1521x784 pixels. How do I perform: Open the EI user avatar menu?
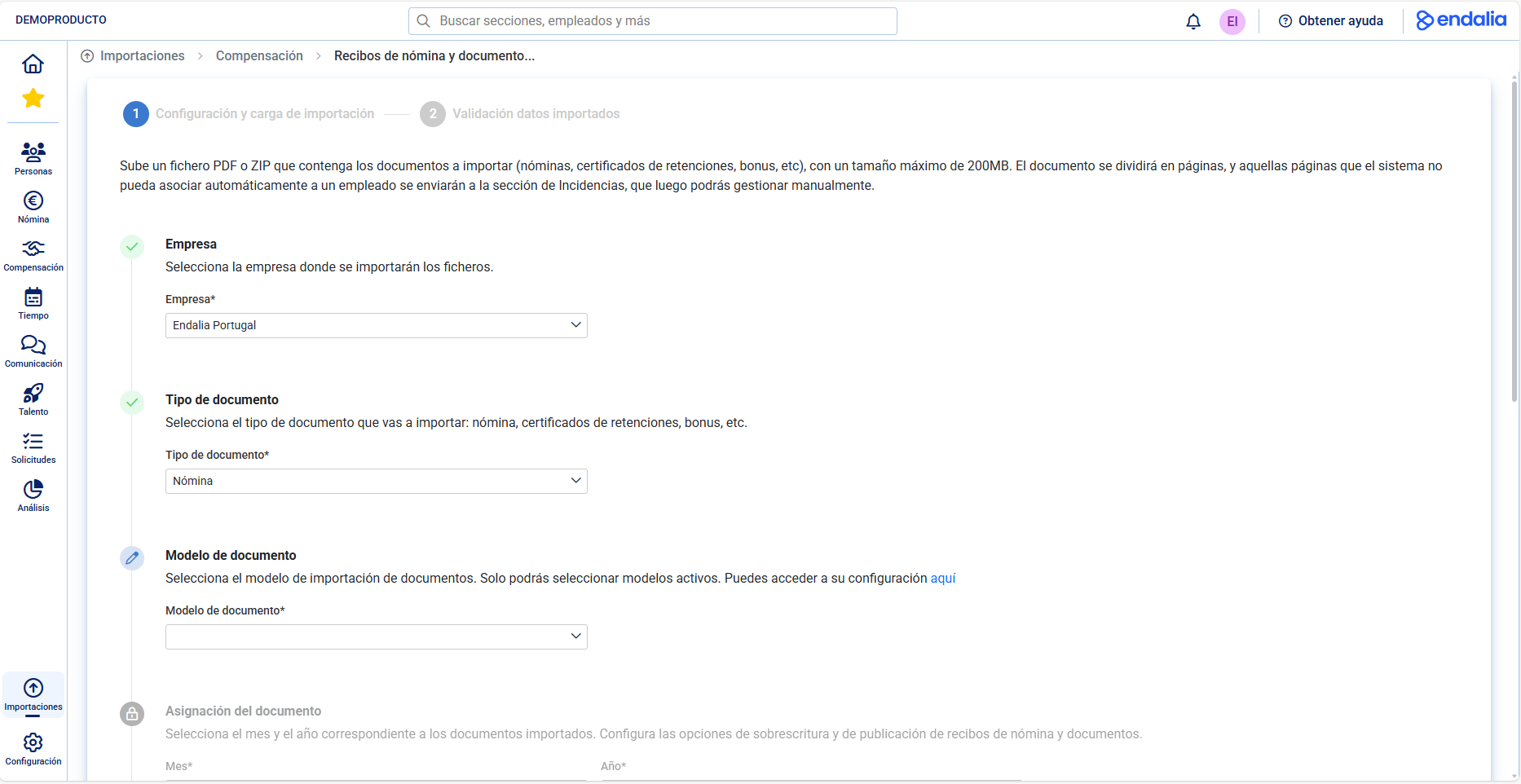point(1232,21)
